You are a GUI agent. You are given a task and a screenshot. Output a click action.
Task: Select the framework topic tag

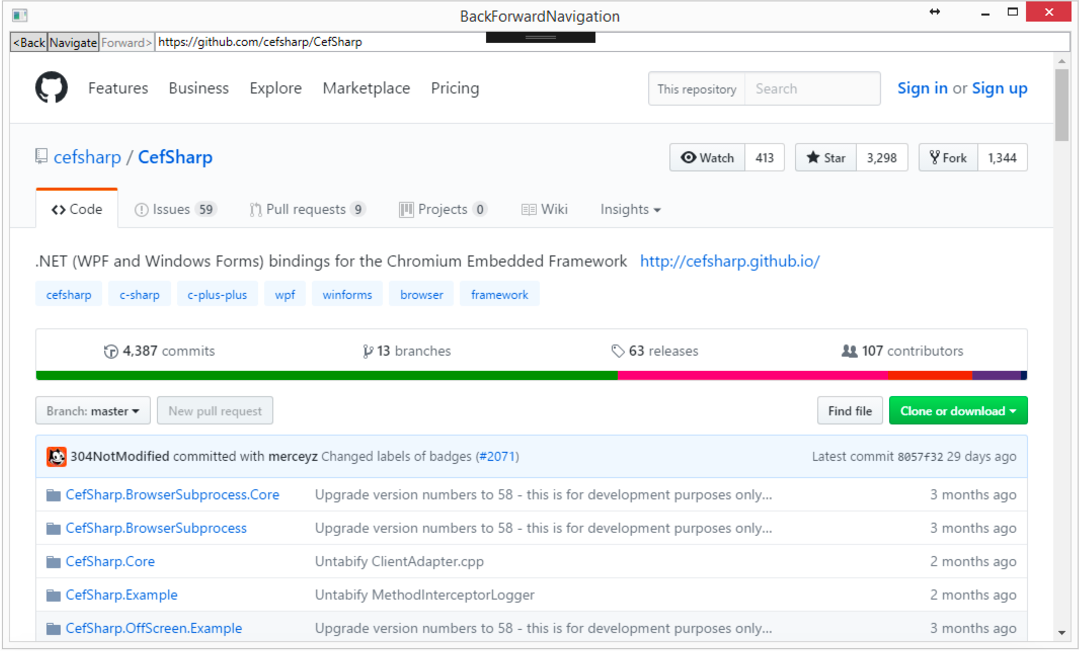(500, 294)
